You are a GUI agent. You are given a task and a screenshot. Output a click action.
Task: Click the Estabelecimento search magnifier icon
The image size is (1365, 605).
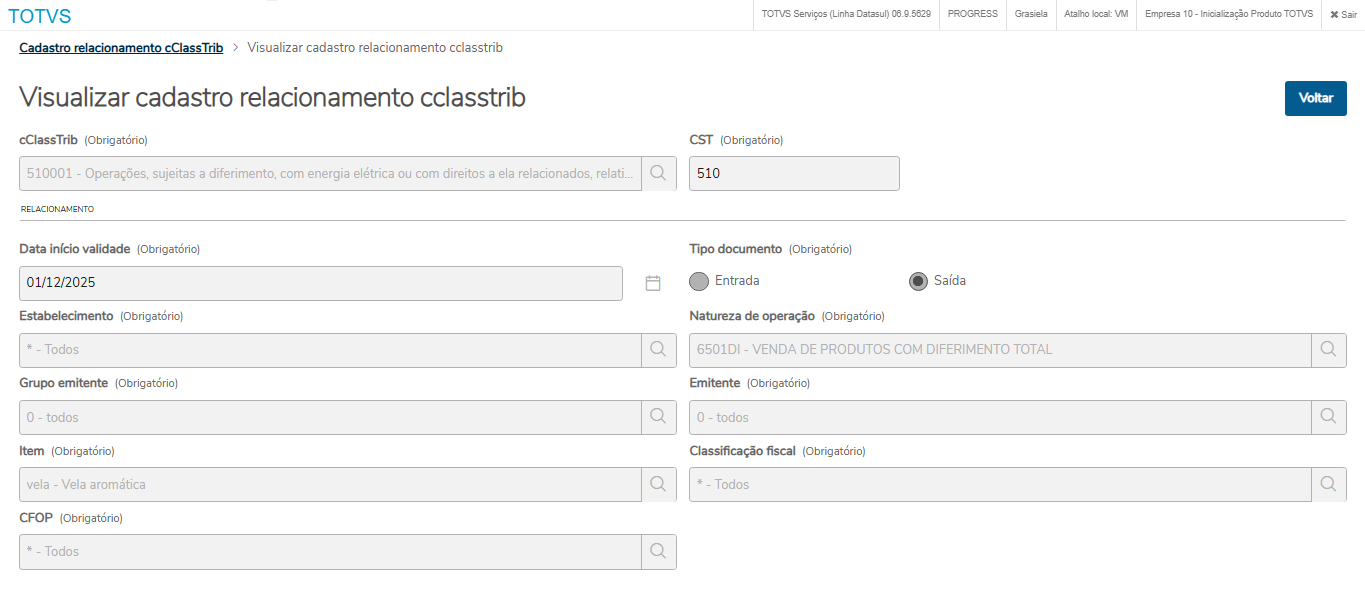point(658,350)
